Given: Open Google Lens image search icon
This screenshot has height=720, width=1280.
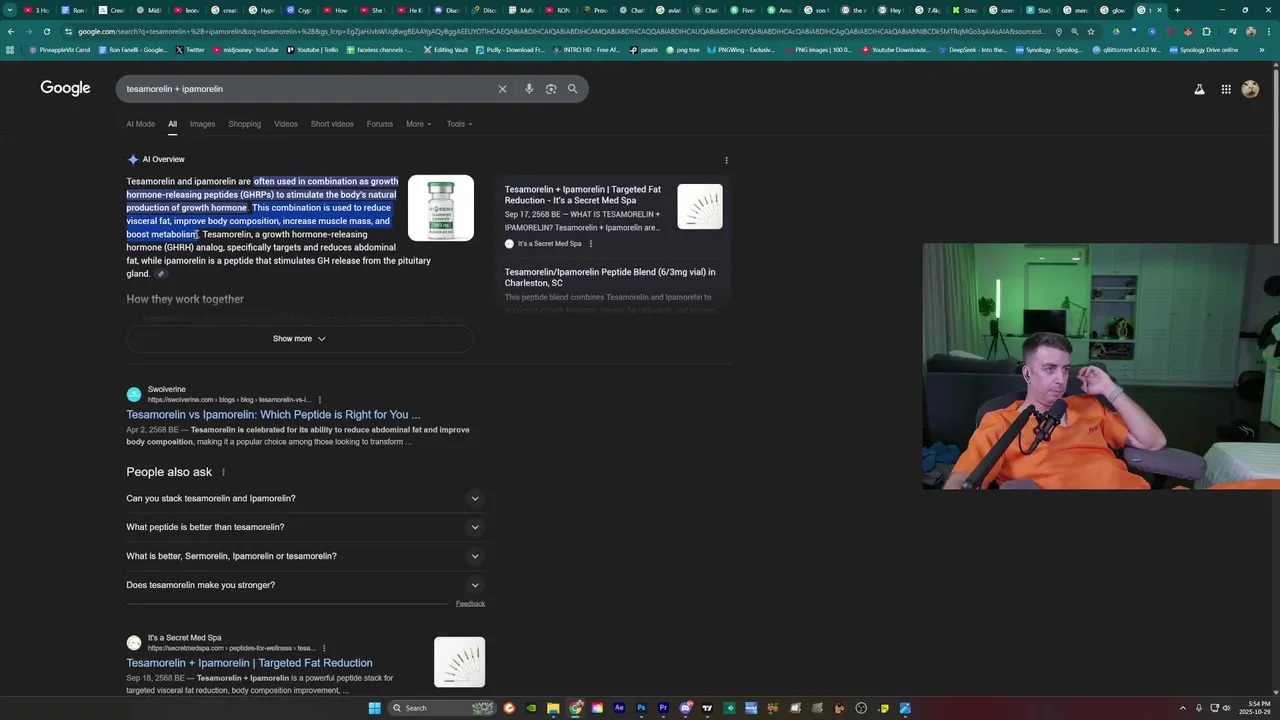Looking at the screenshot, I should click(x=551, y=89).
